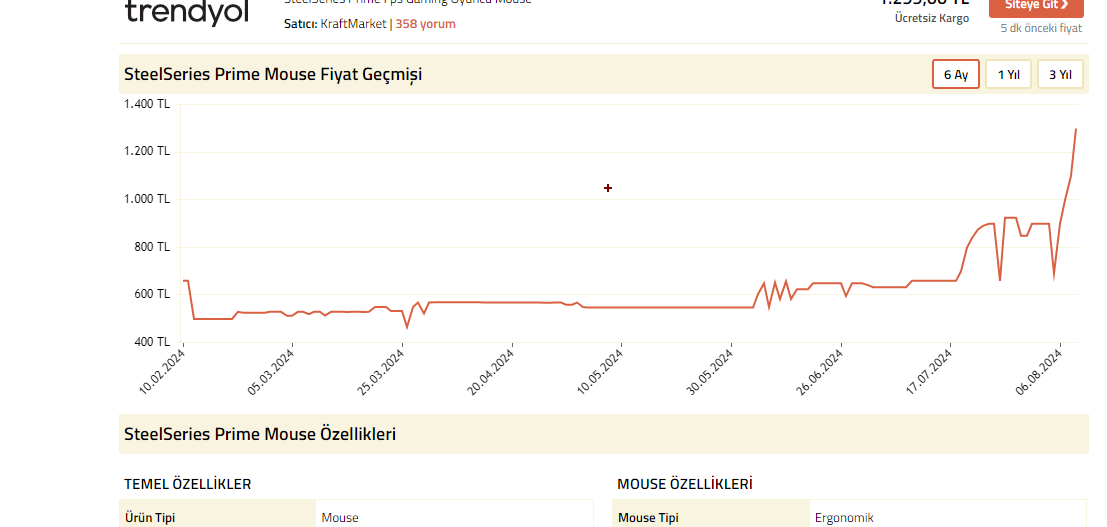Viewport: 1107px width, 527px height.
Task: Click the 800 TL axis label
Action: (153, 247)
